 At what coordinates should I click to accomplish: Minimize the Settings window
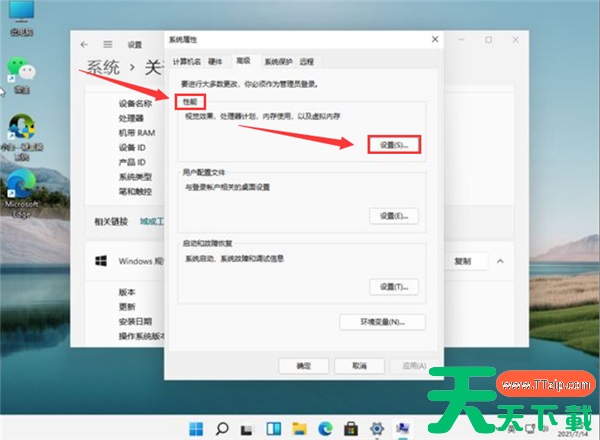pyautogui.click(x=462, y=39)
